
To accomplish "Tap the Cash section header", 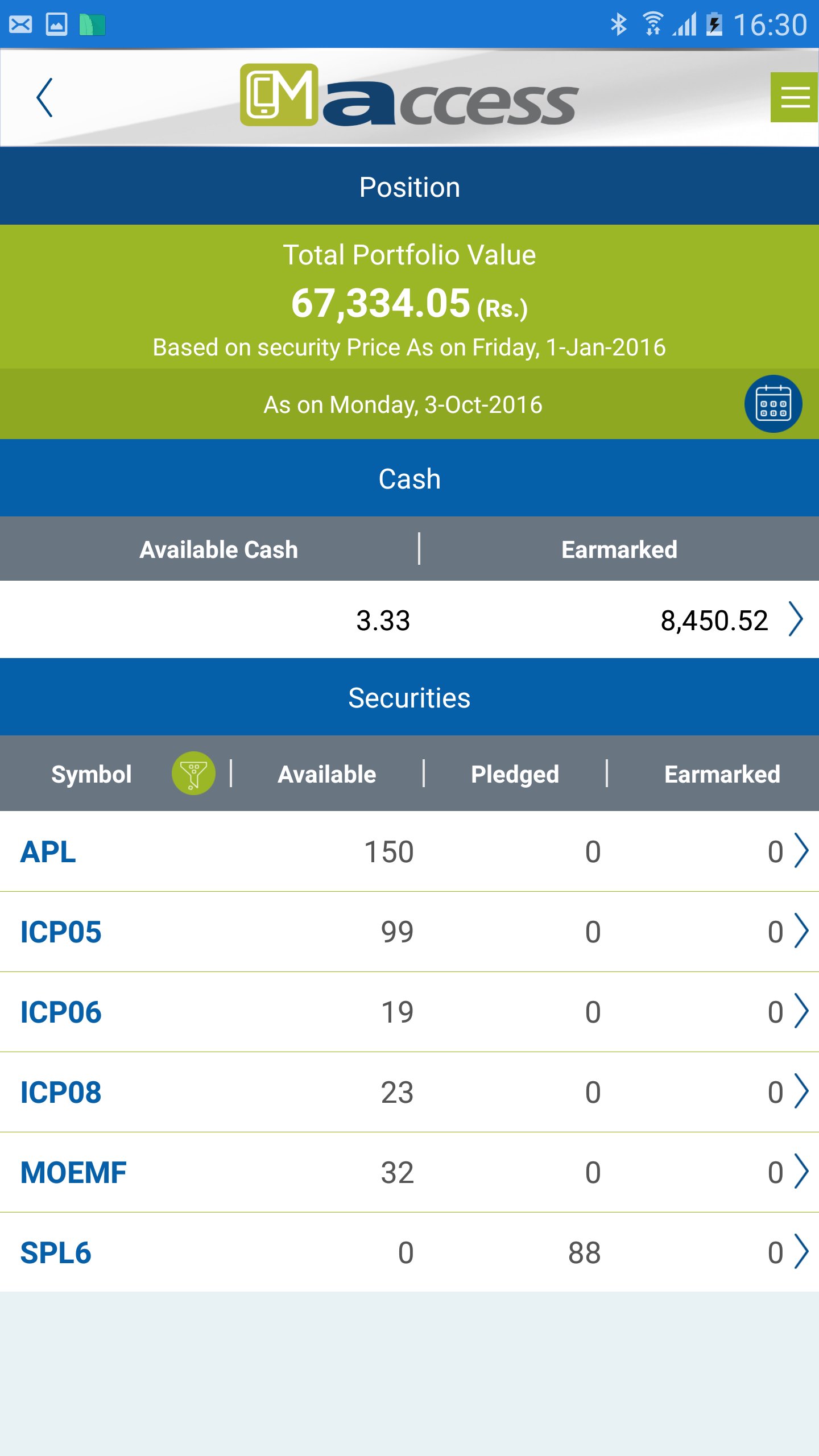I will pyautogui.click(x=409, y=479).
